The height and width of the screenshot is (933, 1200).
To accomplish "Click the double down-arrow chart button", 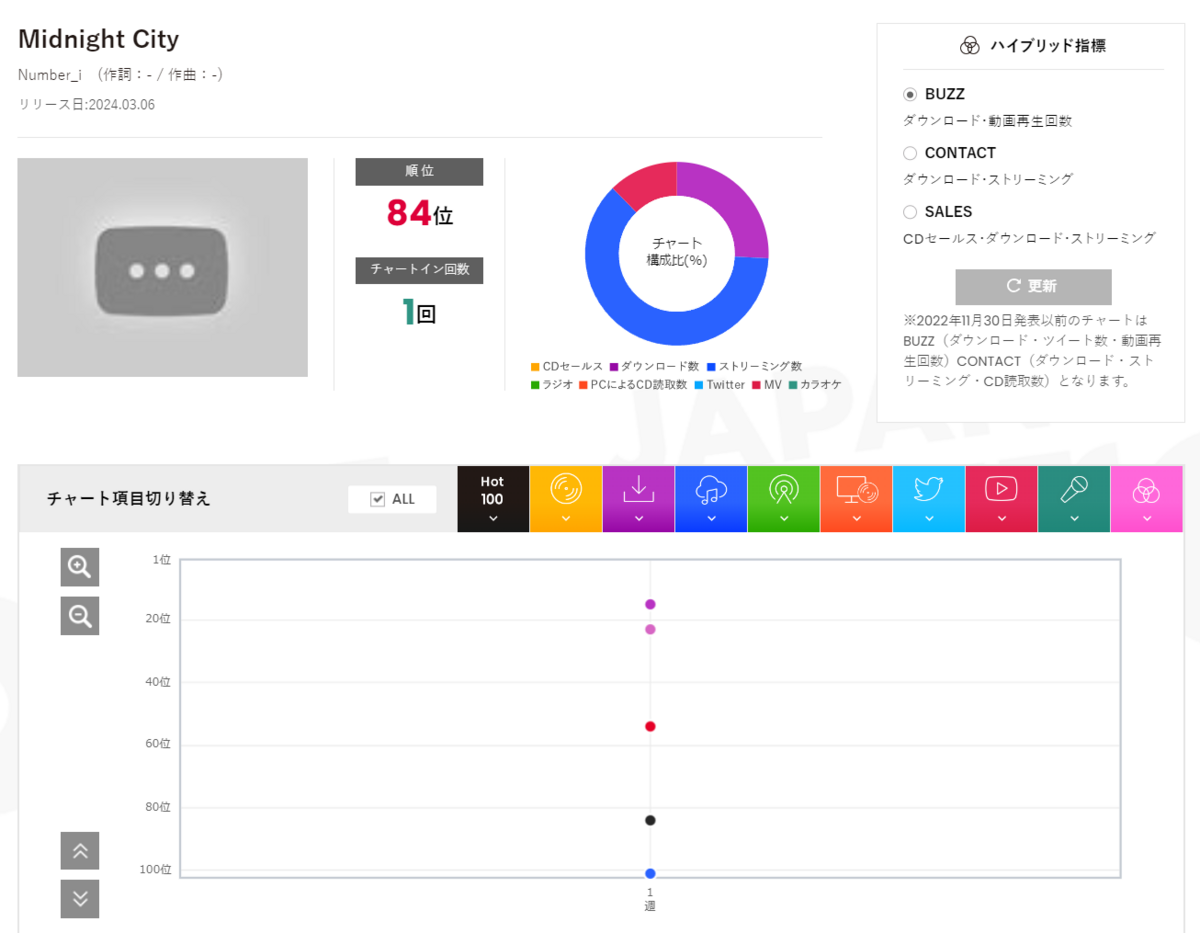I will click(80, 898).
